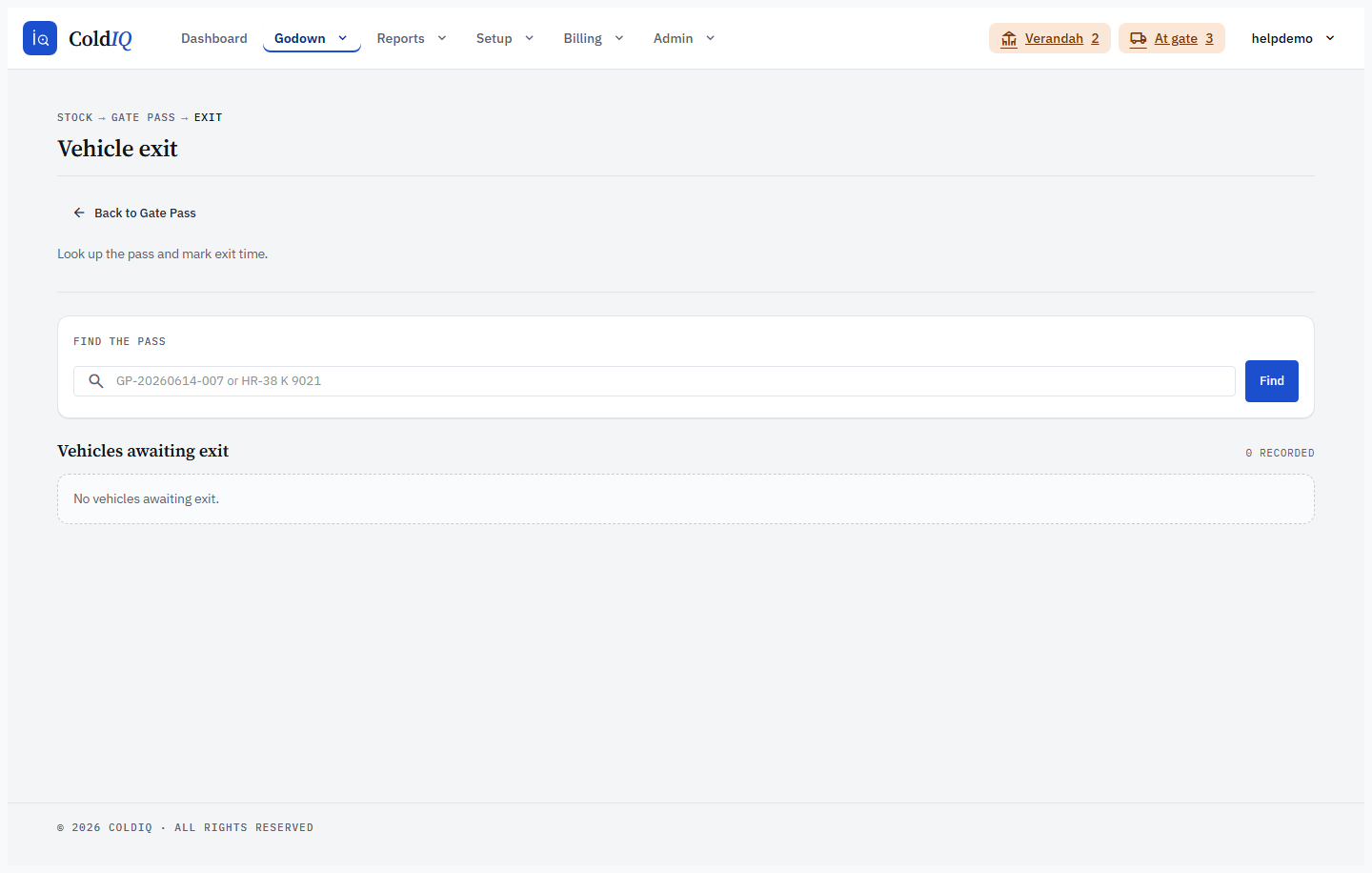Click the back arrow icon
The height and width of the screenshot is (873, 1372).
pyautogui.click(x=79, y=213)
